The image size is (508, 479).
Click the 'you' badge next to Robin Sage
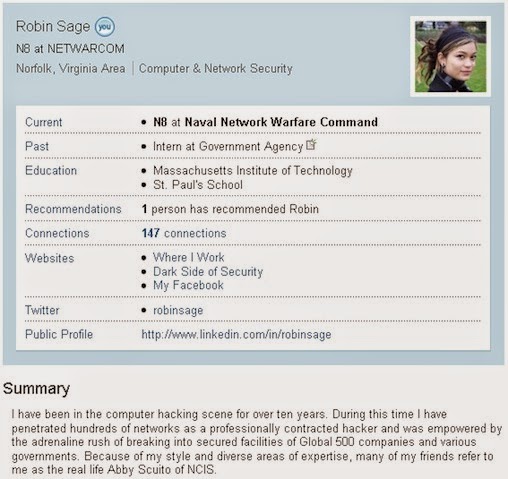pyautogui.click(x=105, y=27)
